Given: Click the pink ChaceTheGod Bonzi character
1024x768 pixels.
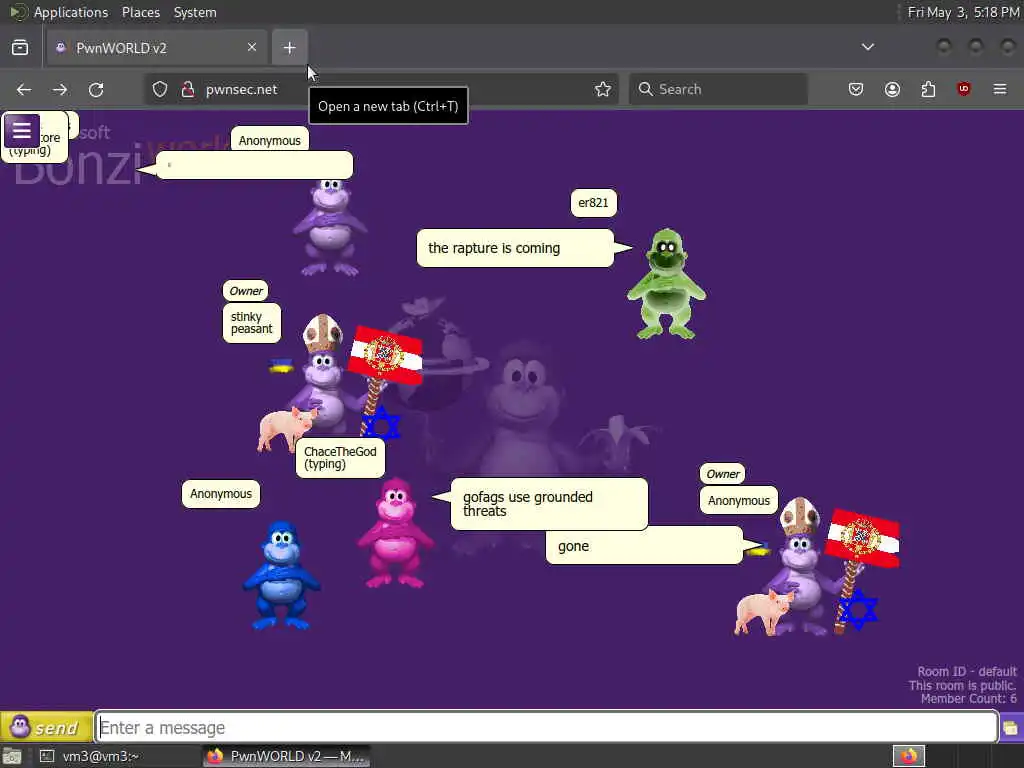Looking at the screenshot, I should click(x=395, y=532).
